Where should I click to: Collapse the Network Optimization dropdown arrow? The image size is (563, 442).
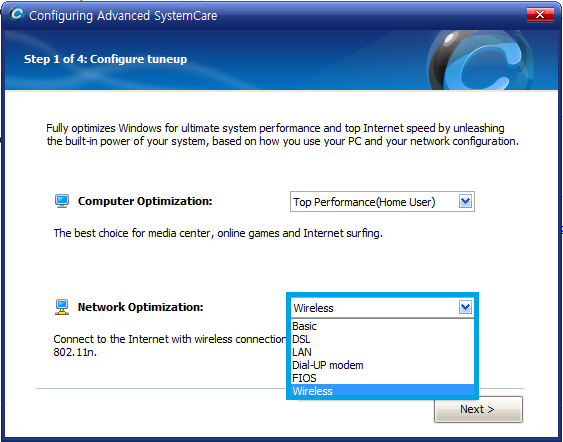click(465, 307)
